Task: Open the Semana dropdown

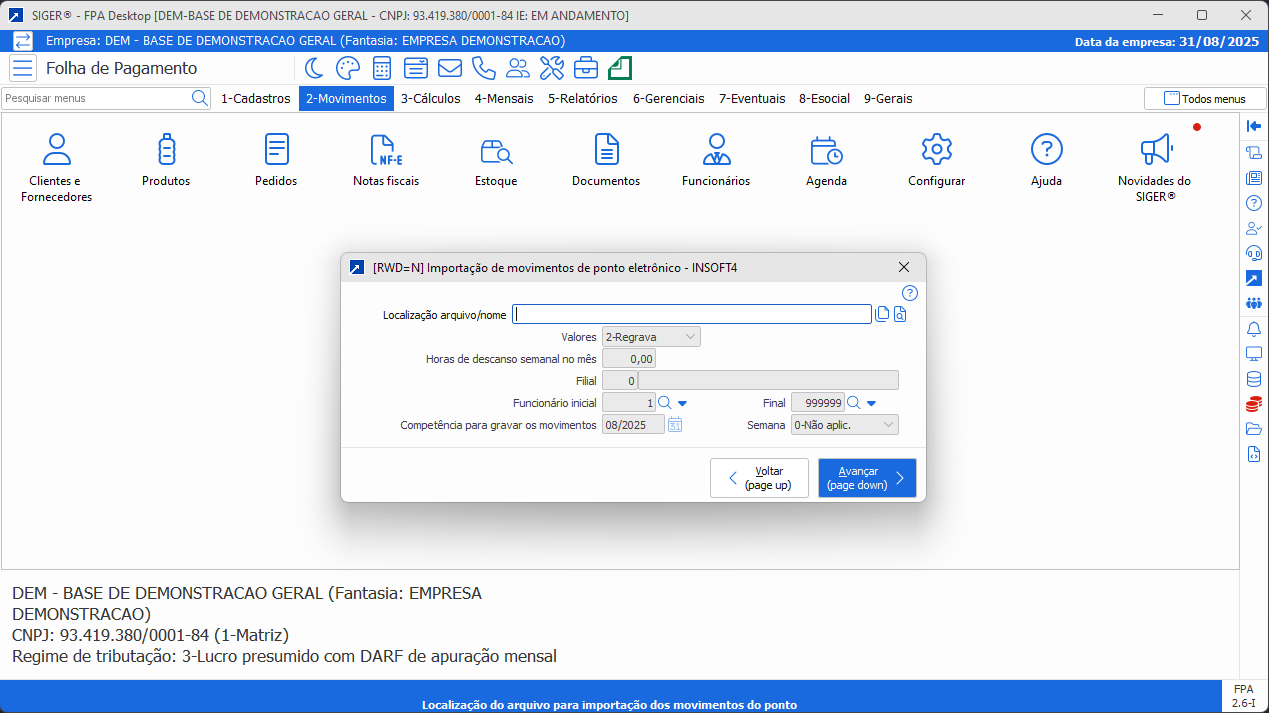Action: [x=845, y=425]
